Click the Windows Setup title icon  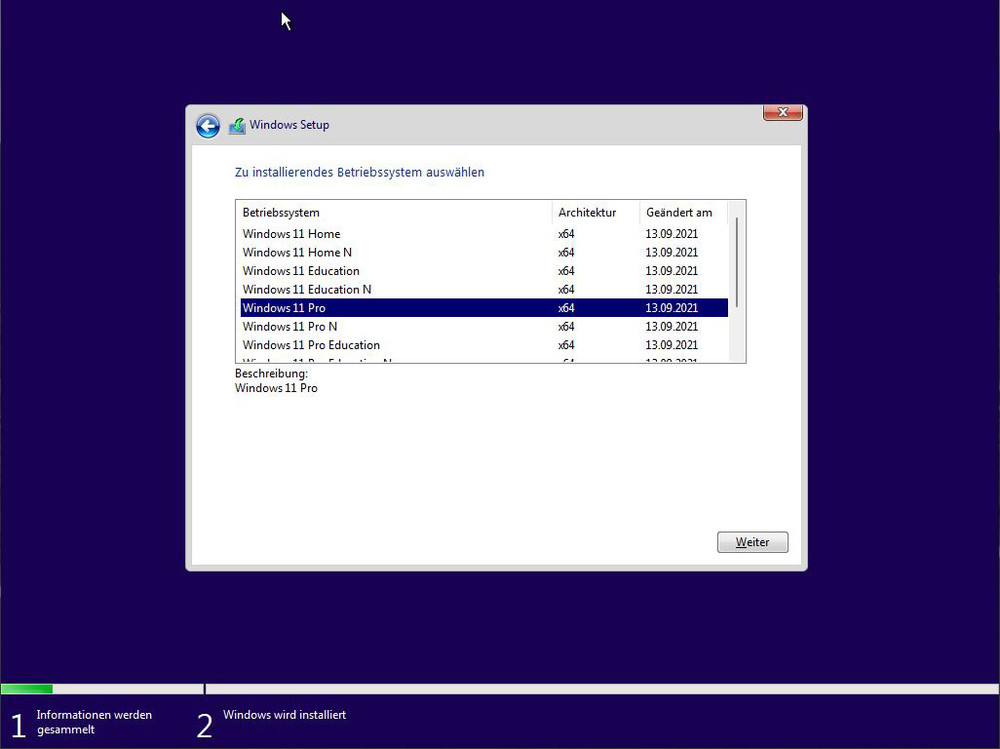pos(237,125)
